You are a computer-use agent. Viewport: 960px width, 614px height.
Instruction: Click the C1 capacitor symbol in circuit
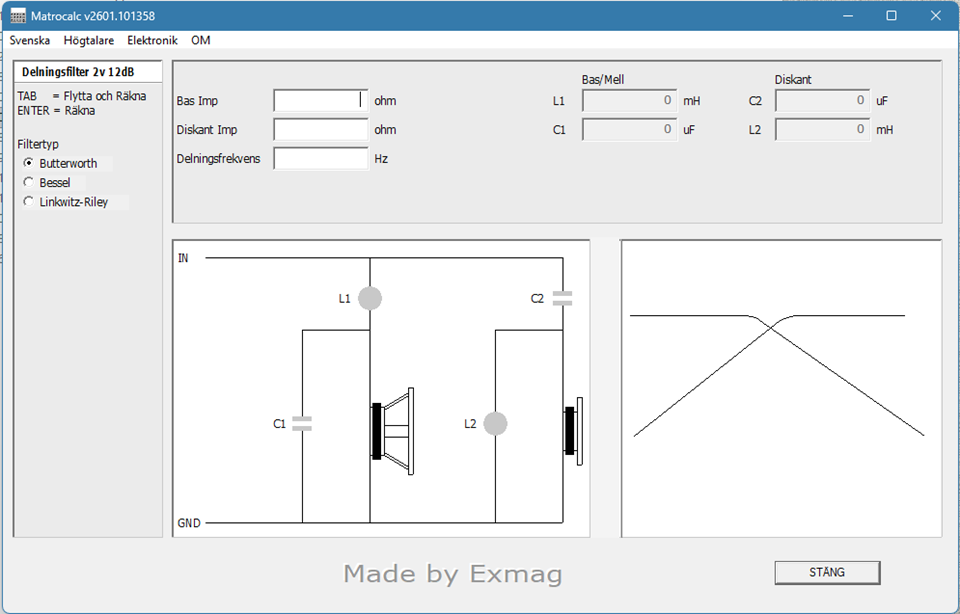302,423
